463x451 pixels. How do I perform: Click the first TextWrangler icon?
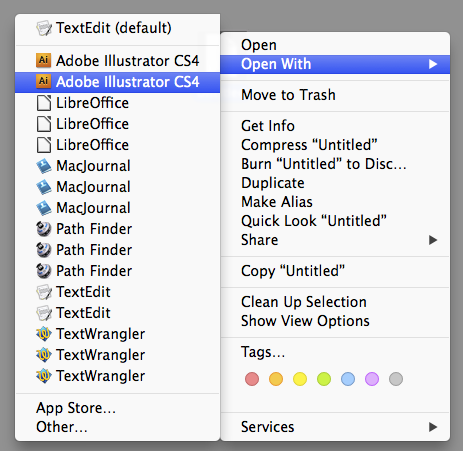[44, 334]
